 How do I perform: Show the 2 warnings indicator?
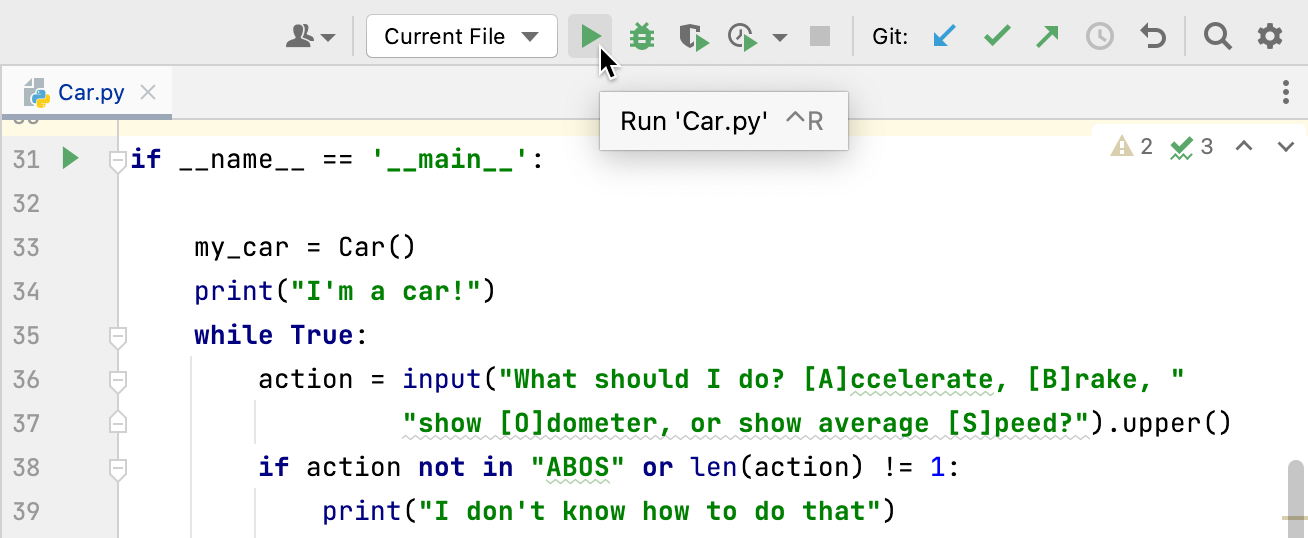[1132, 147]
